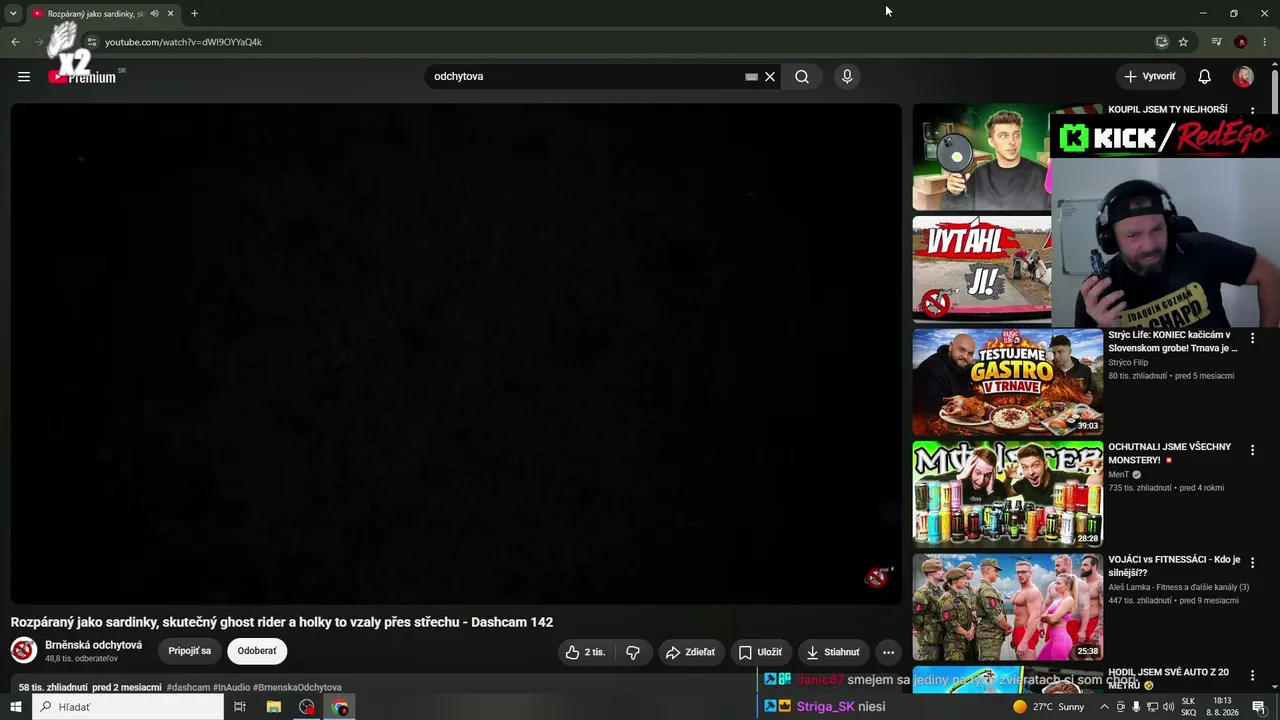
Task: Open the 'OCHUTNALI JSME VŠECHNY MONSTERY!' title
Action: (x=1169, y=453)
